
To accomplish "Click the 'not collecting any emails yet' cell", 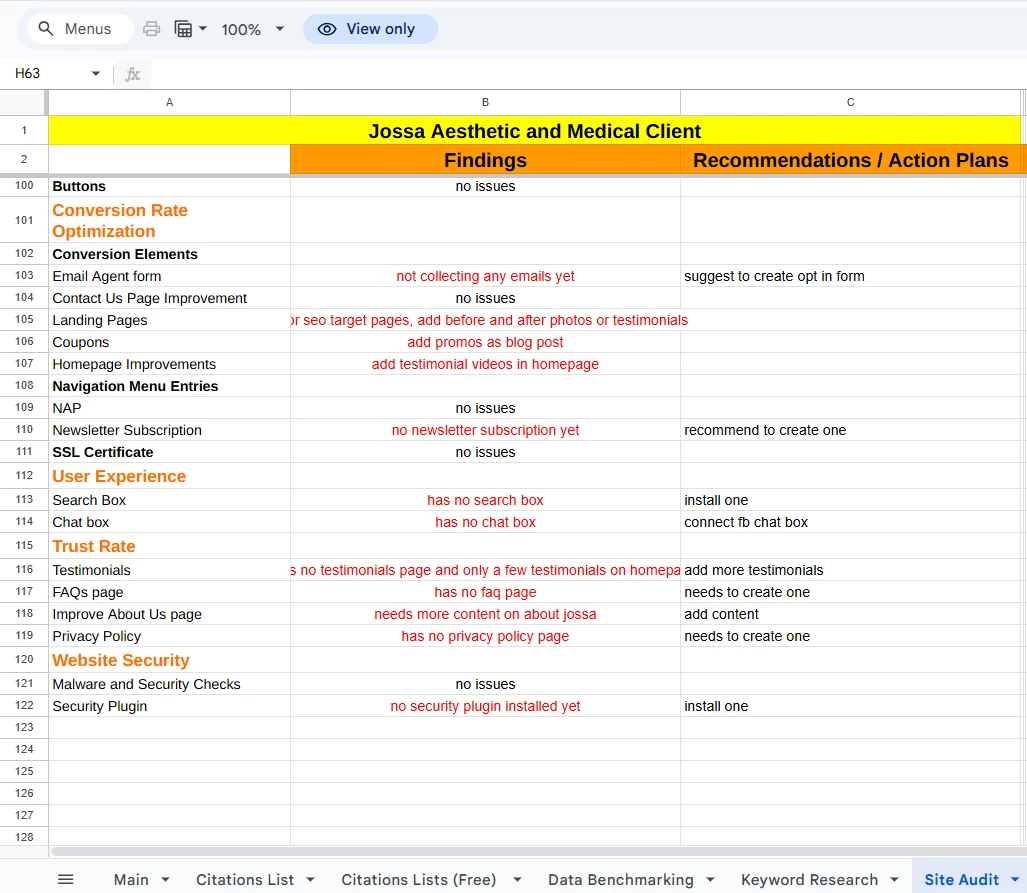I will point(485,276).
